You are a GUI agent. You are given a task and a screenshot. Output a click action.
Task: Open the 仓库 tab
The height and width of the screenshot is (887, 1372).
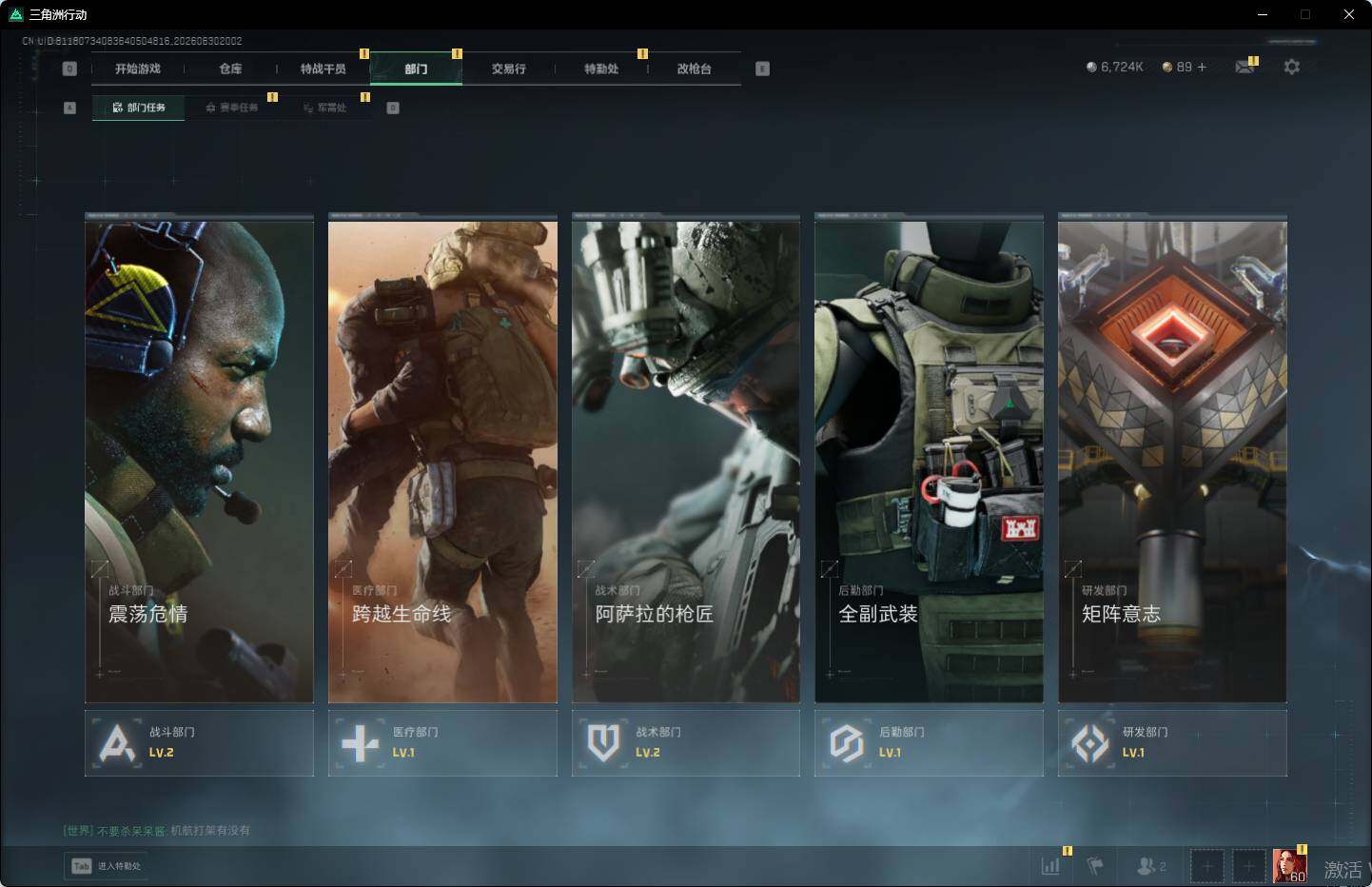click(x=230, y=69)
